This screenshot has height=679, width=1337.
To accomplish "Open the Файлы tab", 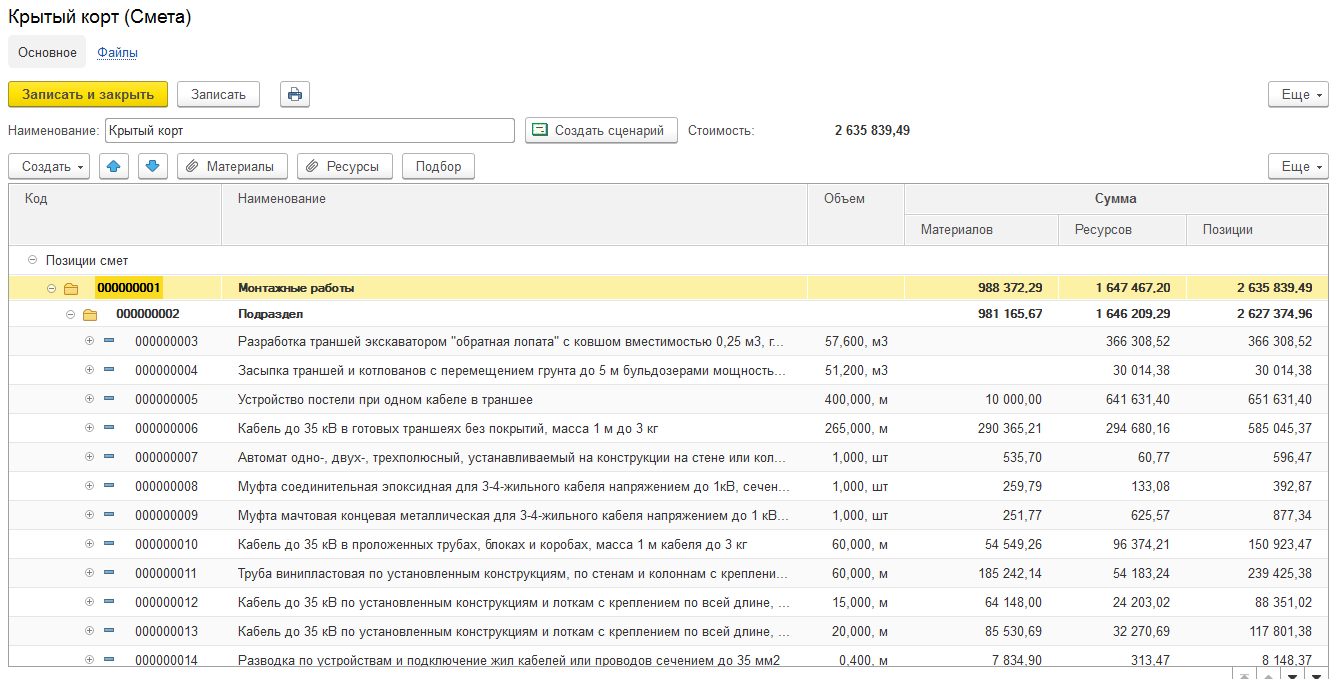I will tap(117, 52).
